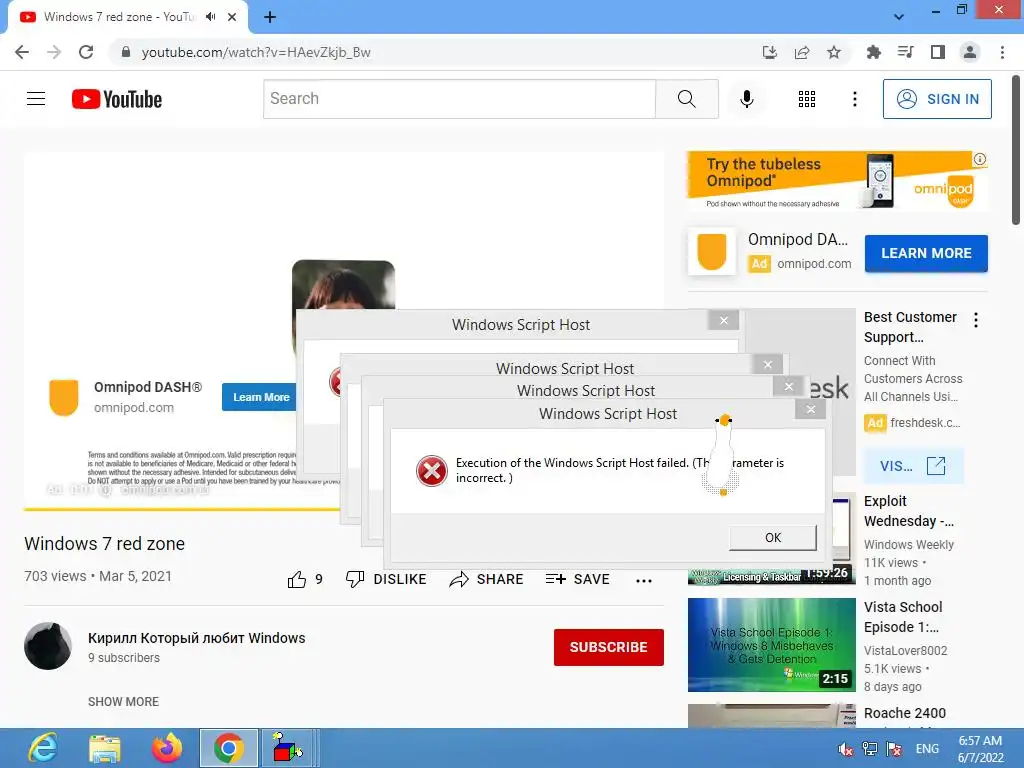
Task: Subscribe to the channel
Action: (609, 647)
